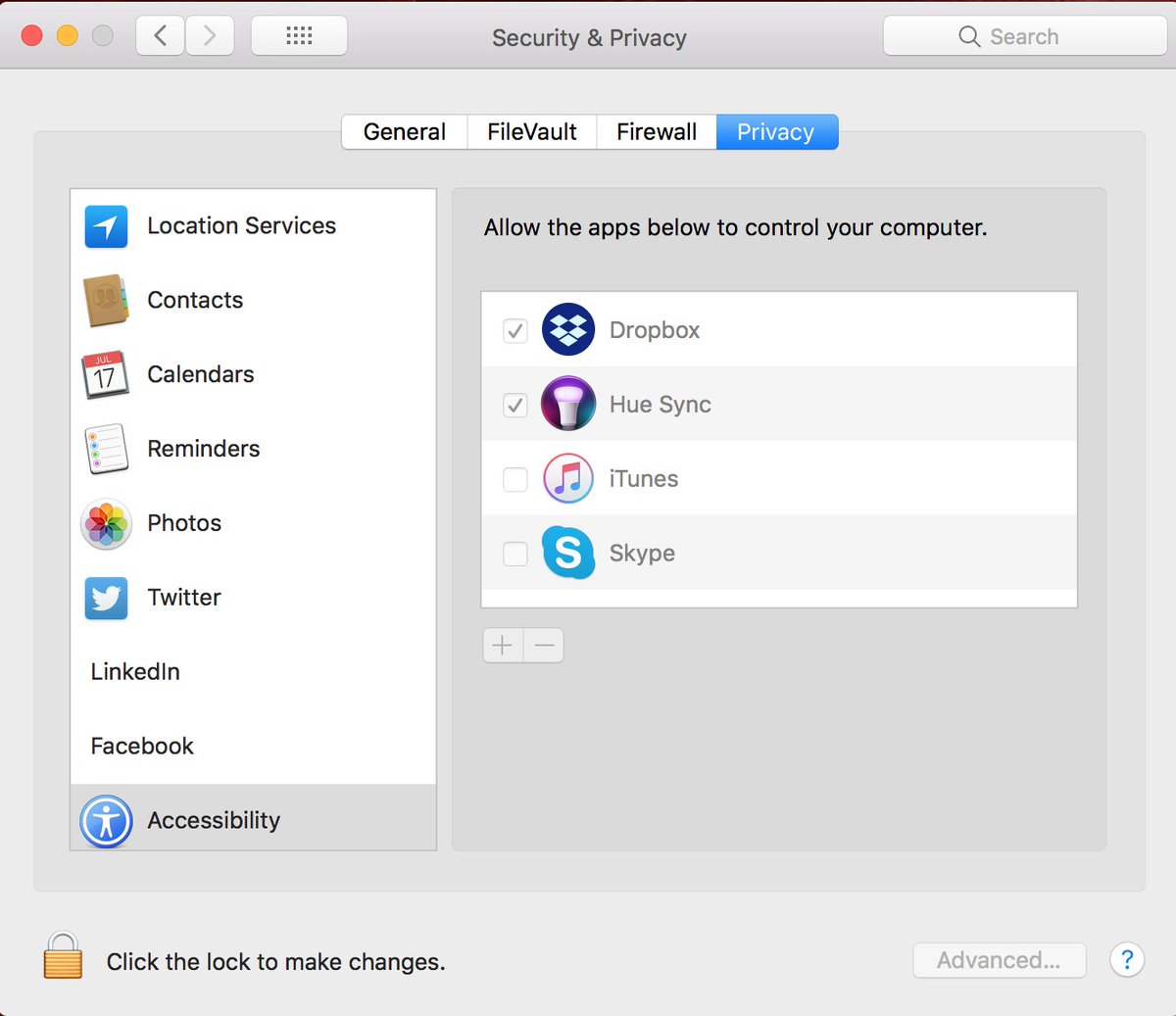This screenshot has width=1176, height=1016.
Task: Open the Advanced… button
Action: 999,960
